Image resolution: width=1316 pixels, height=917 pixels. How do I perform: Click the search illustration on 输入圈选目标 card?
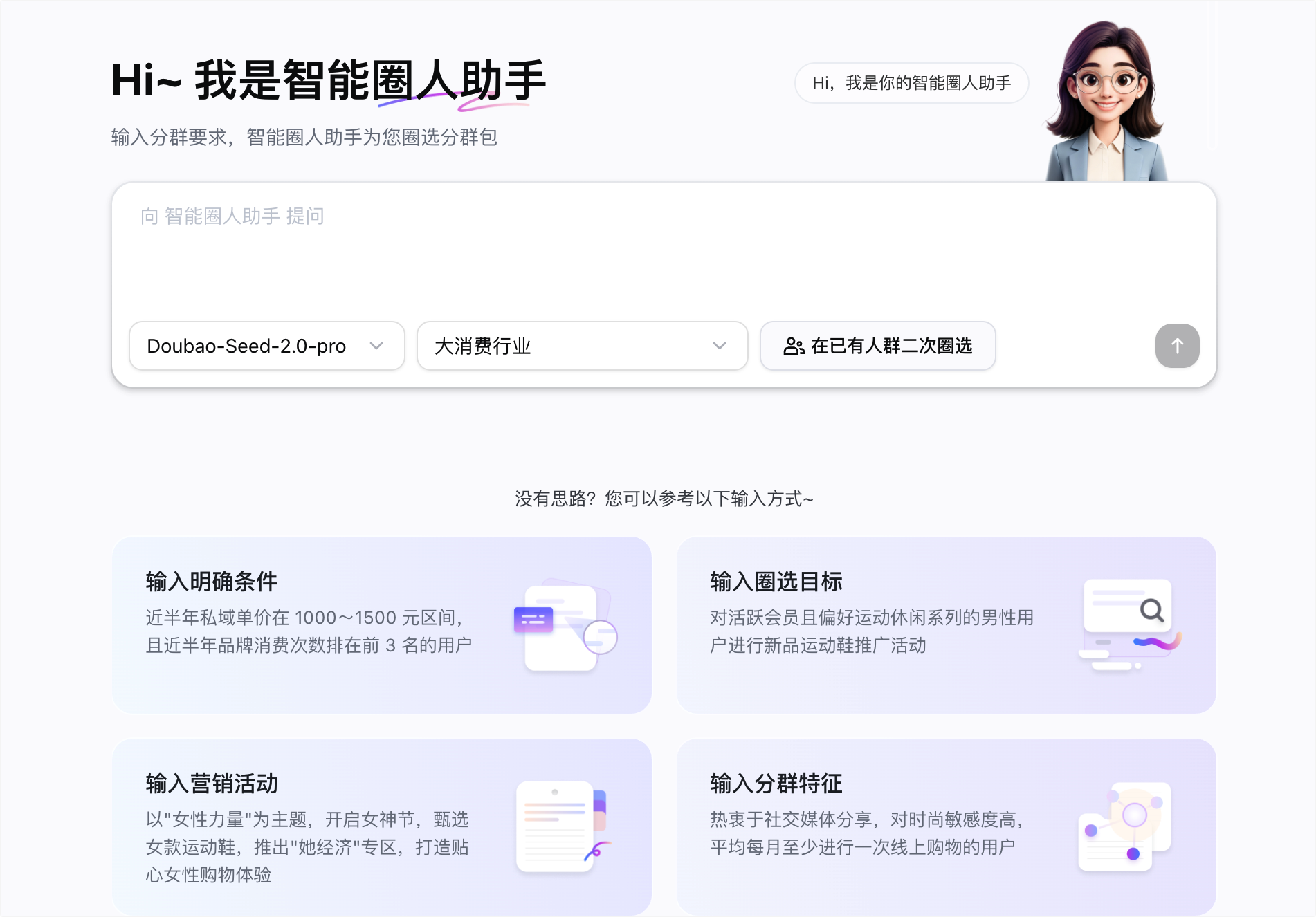[1130, 625]
